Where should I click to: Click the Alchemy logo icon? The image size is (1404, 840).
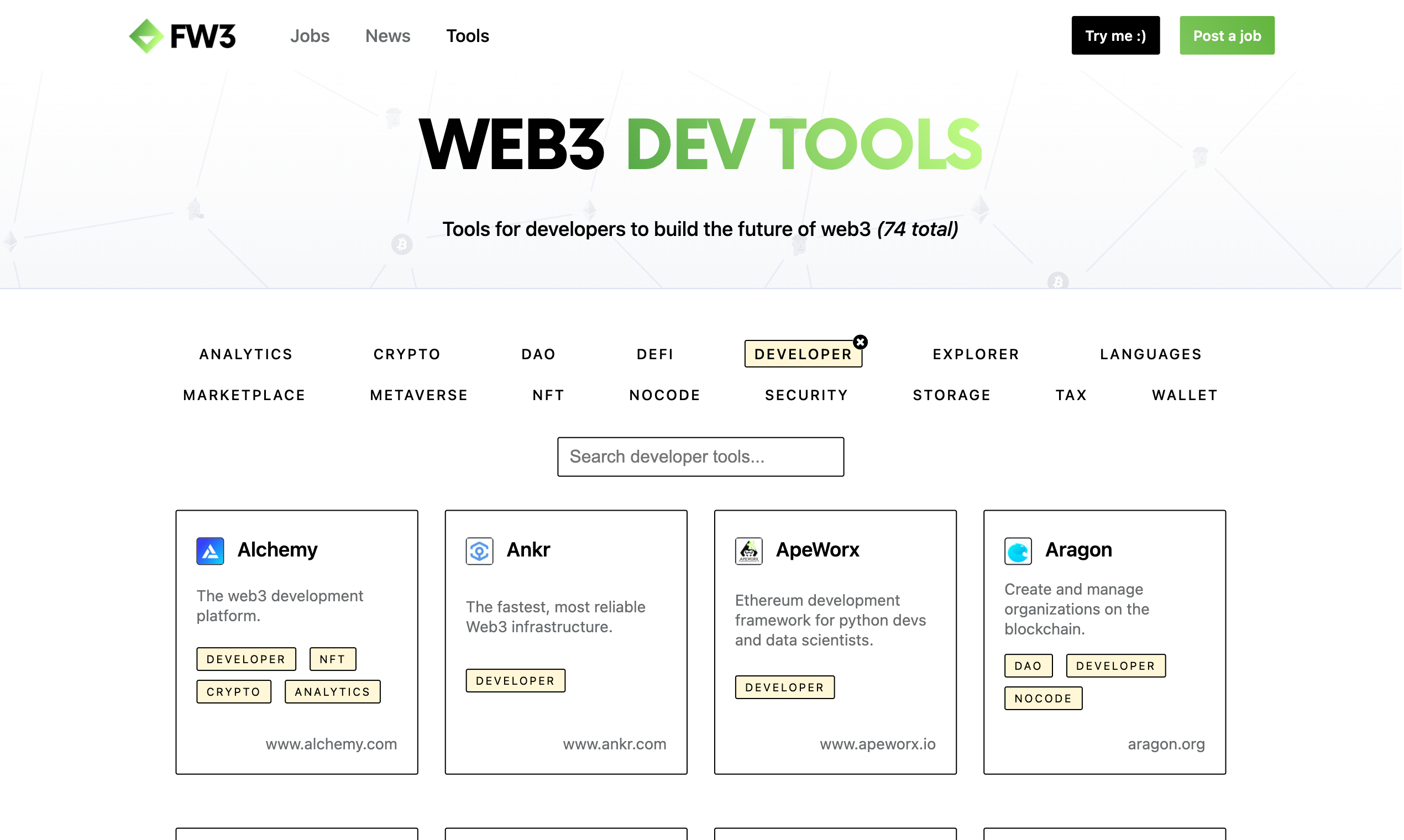point(210,551)
